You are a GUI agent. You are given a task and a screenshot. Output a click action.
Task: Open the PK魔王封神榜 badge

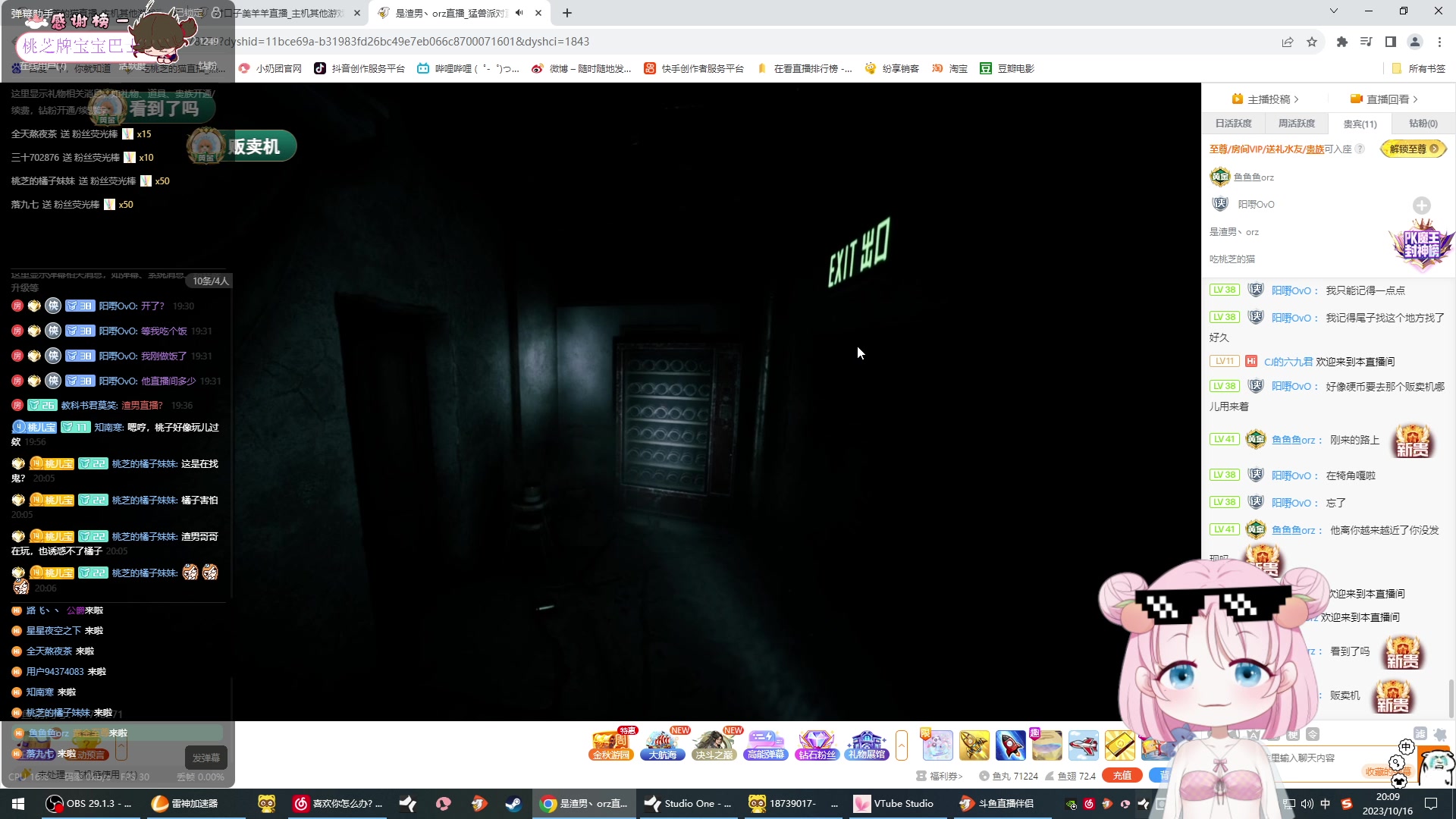tap(1422, 244)
